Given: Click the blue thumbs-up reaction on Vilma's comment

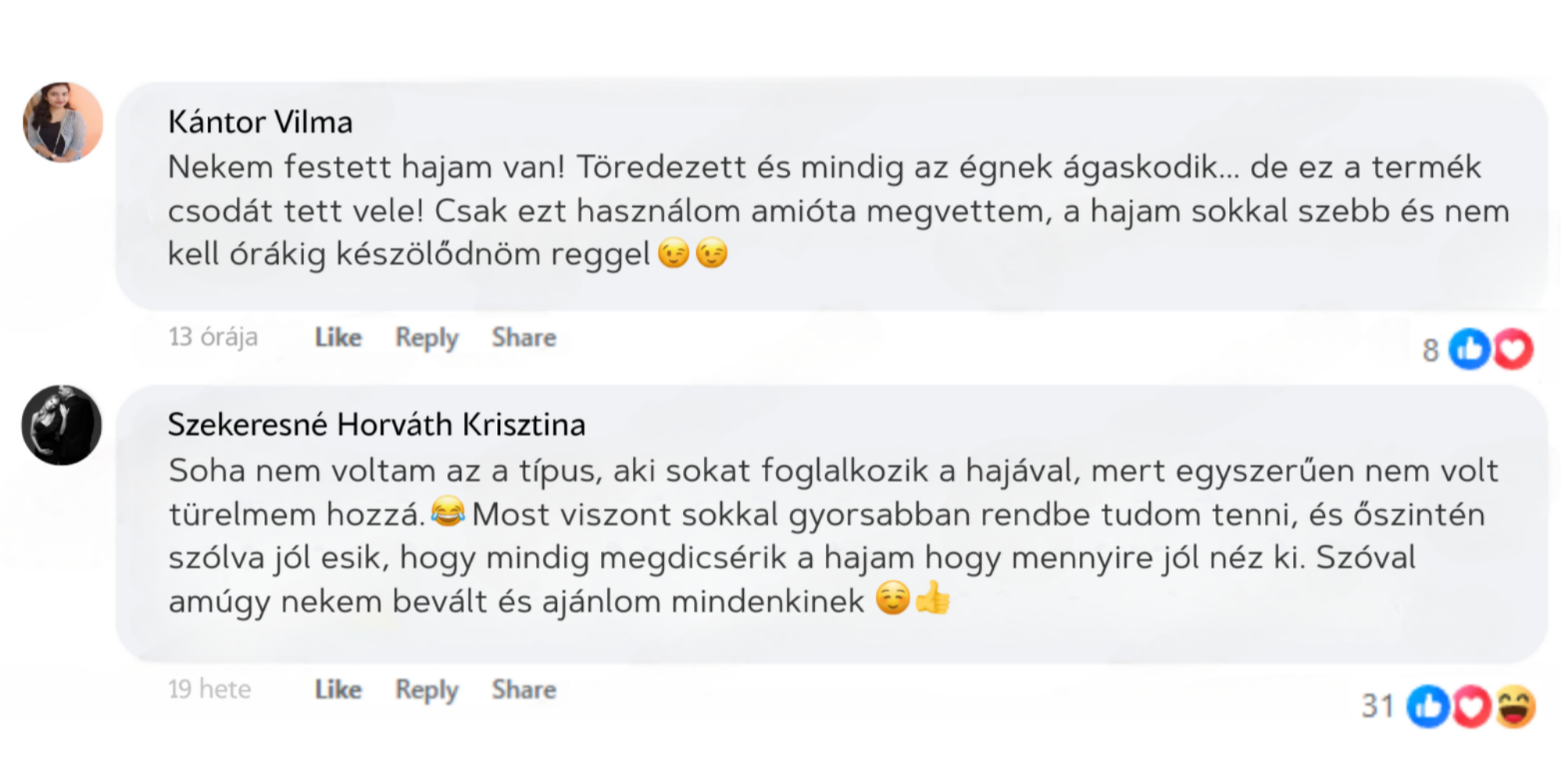Looking at the screenshot, I should tap(1470, 349).
